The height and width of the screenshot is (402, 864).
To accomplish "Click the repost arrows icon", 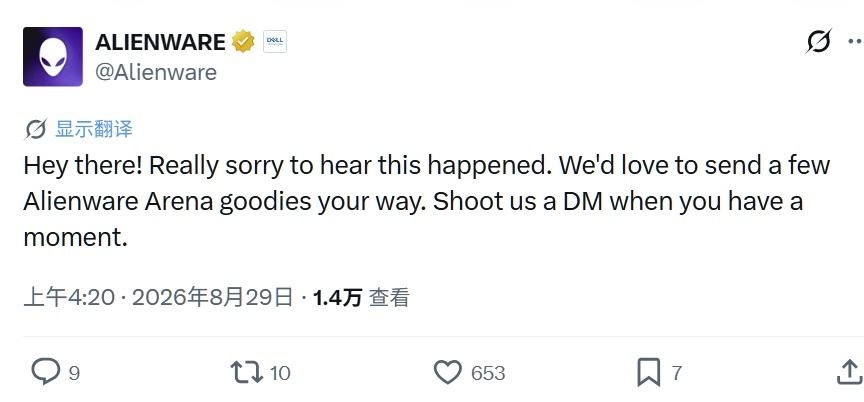I will (x=246, y=372).
